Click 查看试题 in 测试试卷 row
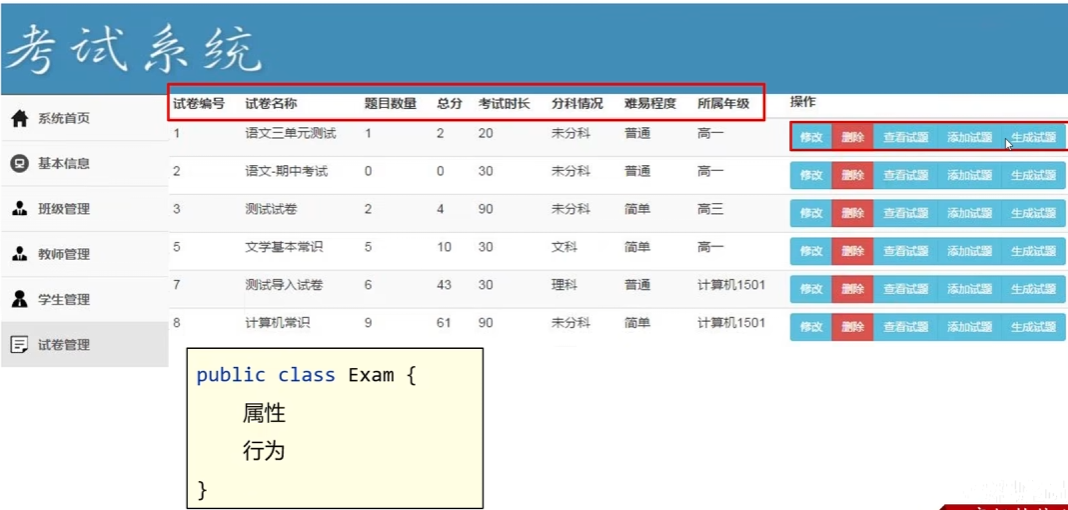The height and width of the screenshot is (510, 1068). tap(905, 213)
